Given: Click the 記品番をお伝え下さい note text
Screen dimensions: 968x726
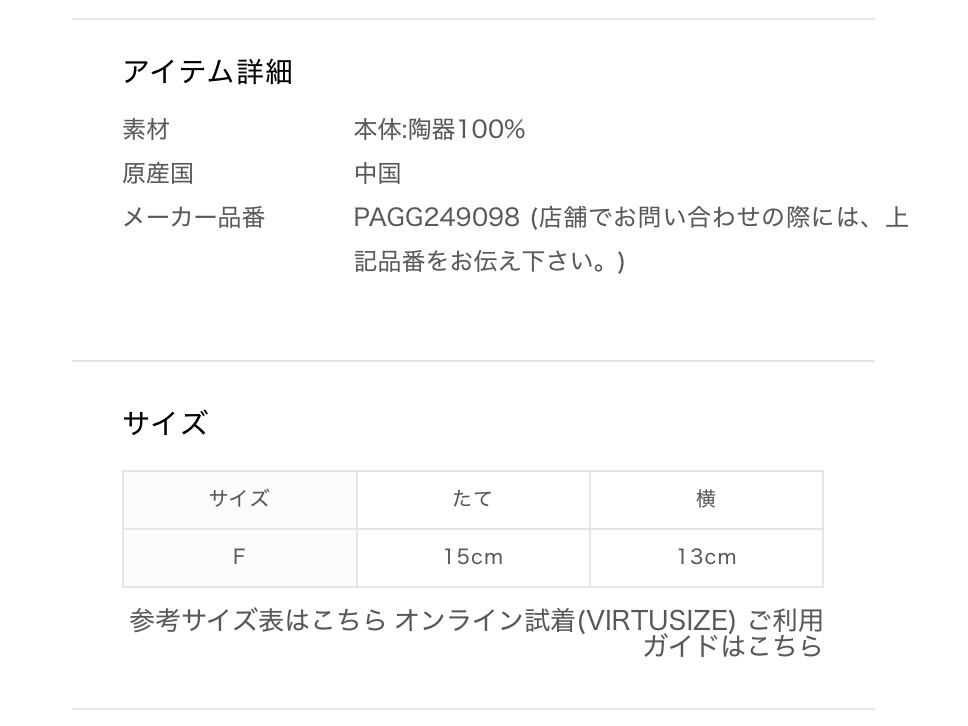Looking at the screenshot, I should (489, 262).
